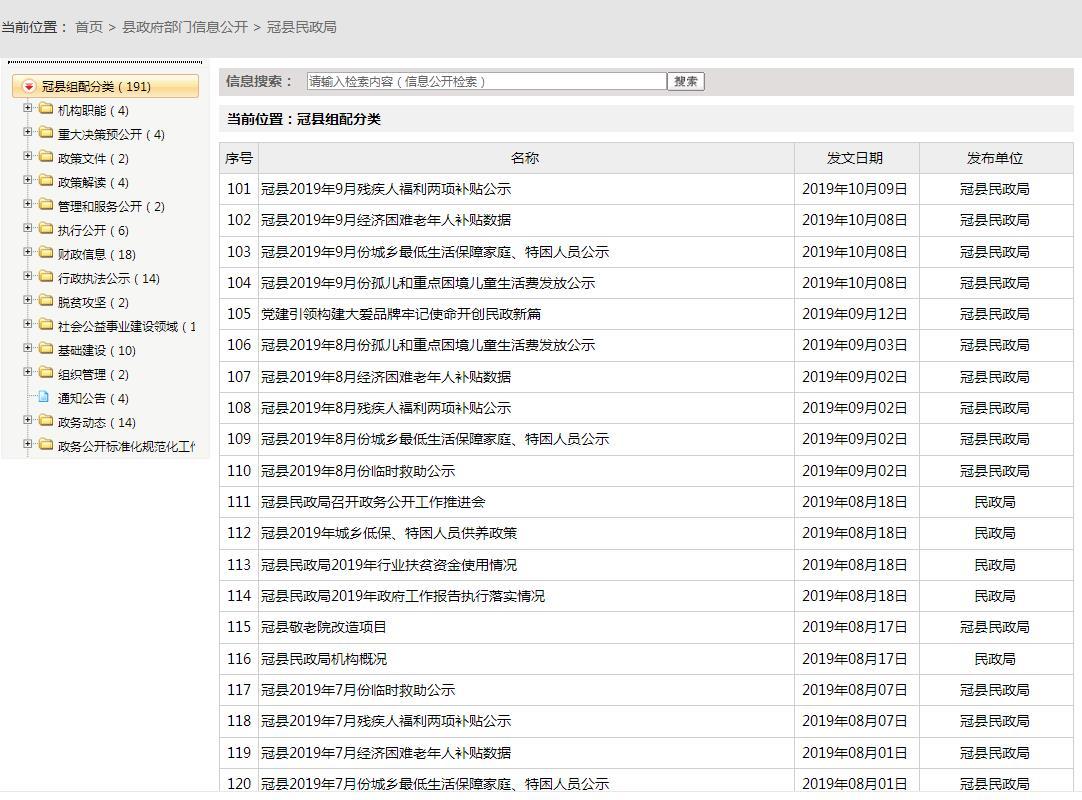Click the 搜索 search button
Screen dimensions: 1082x800
[686, 81]
